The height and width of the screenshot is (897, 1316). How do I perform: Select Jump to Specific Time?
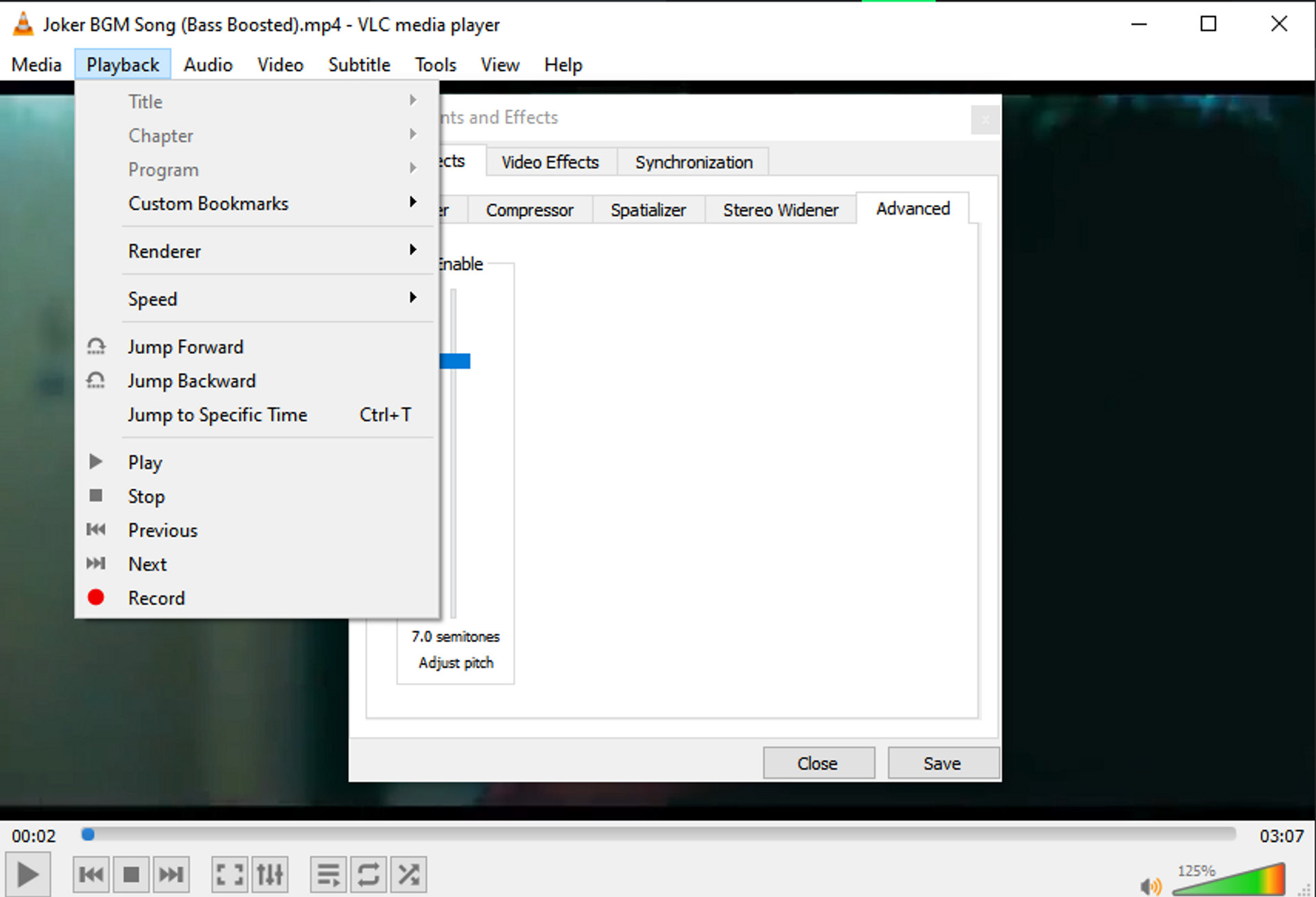point(218,415)
